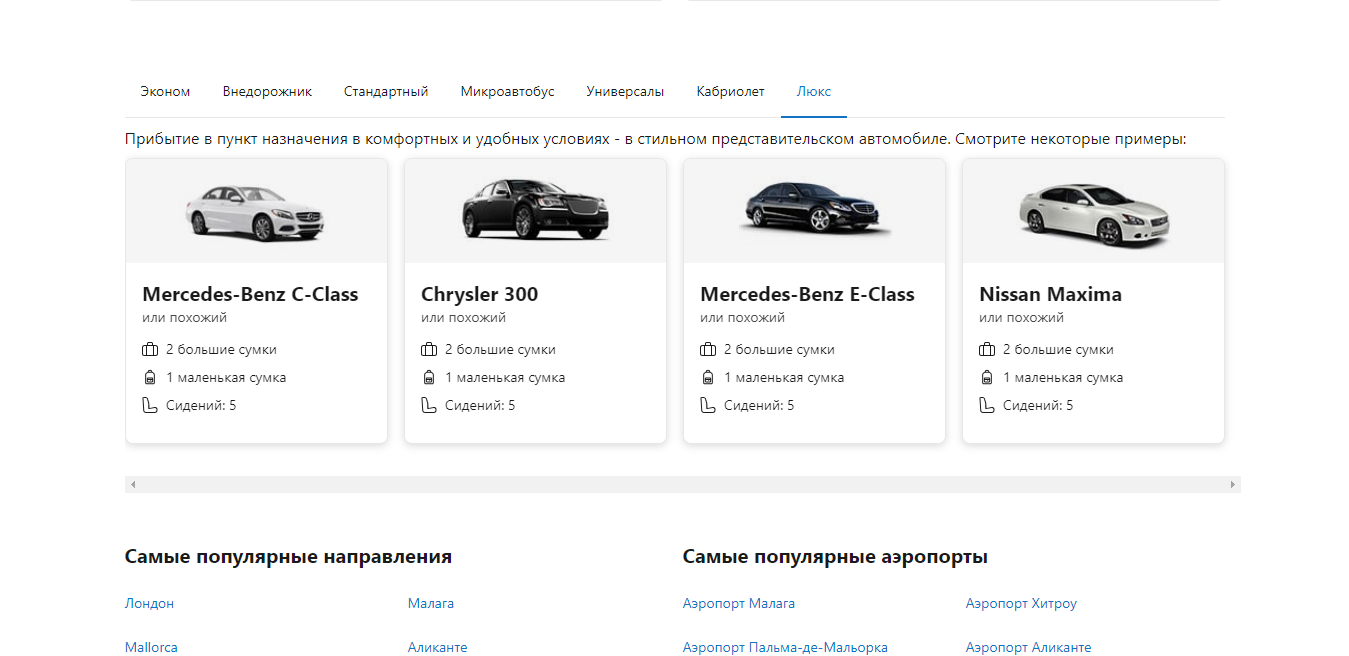The height and width of the screenshot is (656, 1349).
Task: Click small bag icon on Chrysler 300 card
Action: (429, 378)
